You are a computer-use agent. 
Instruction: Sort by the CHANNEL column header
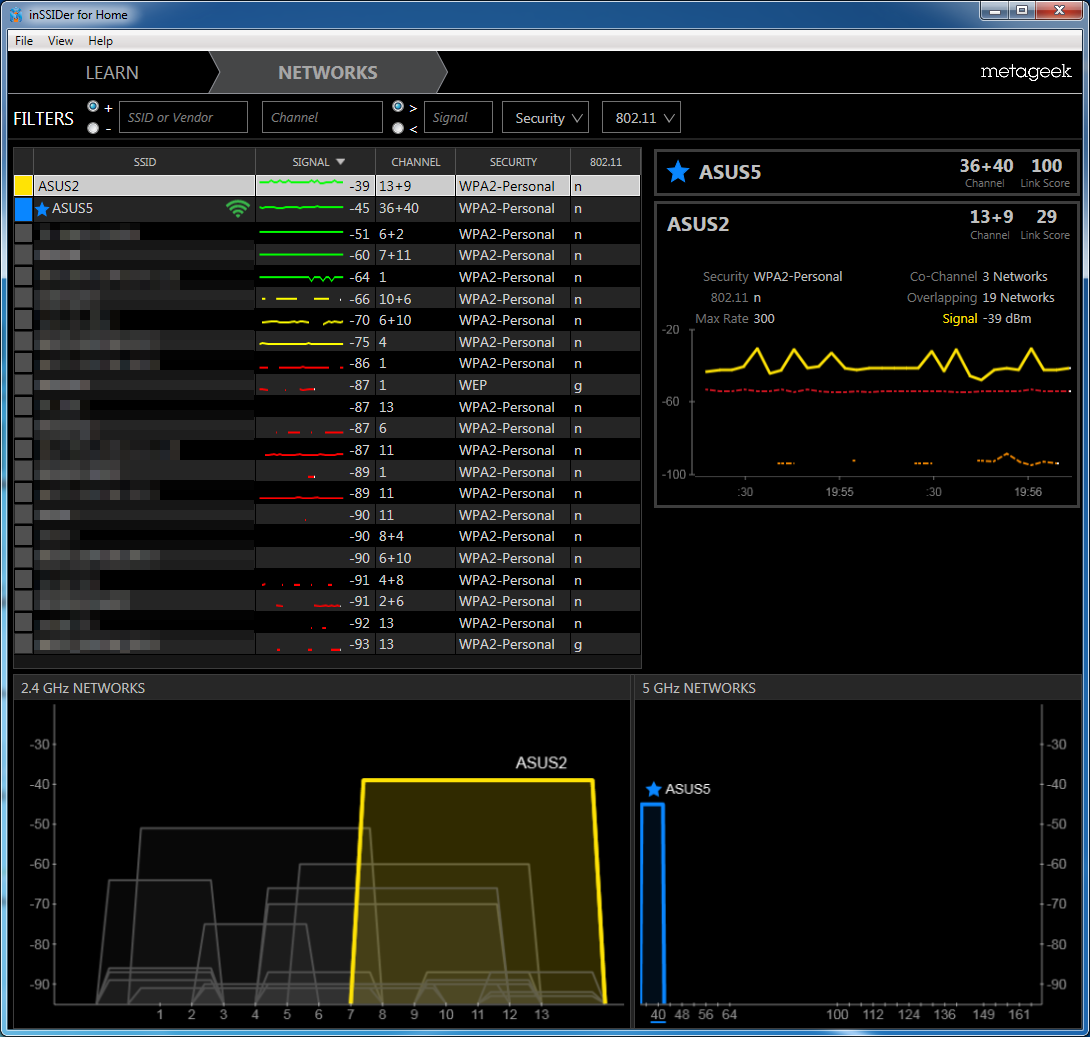(416, 162)
